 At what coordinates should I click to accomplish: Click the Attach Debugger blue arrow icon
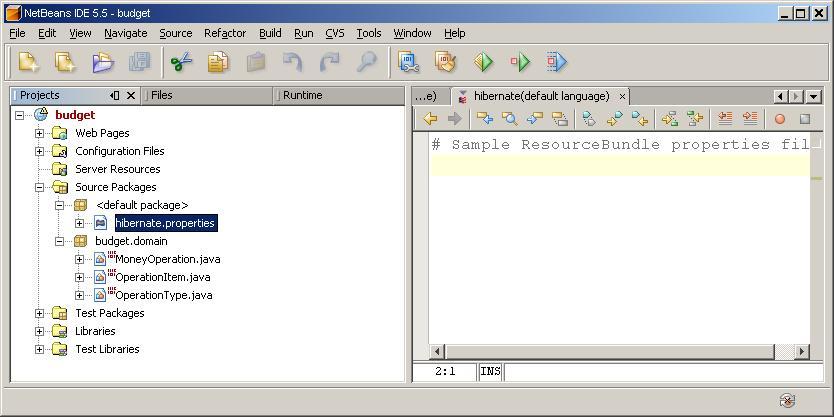coord(557,62)
